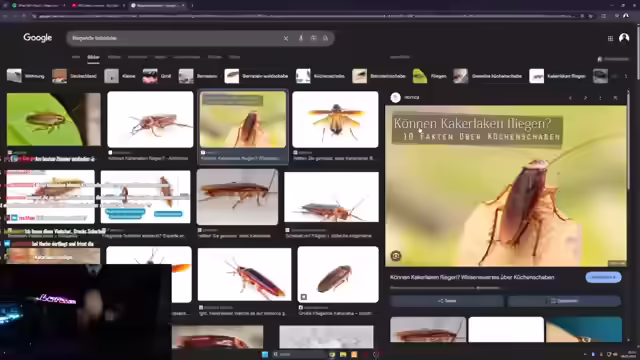Show more filter chips with arrow

pyautogui.click(x=625, y=76)
